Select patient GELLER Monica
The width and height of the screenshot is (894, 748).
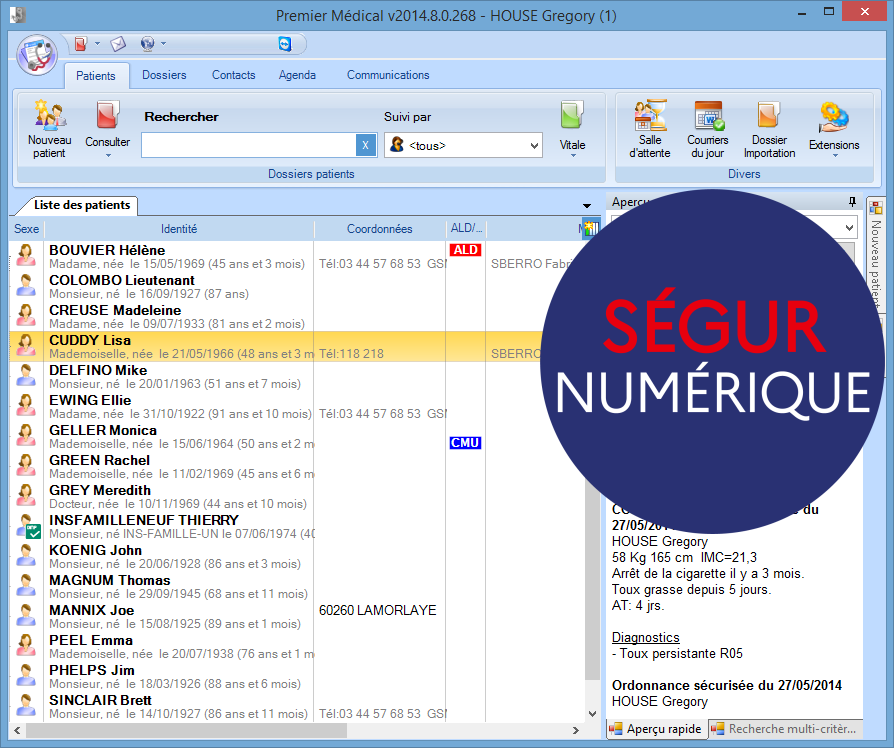coord(296,437)
